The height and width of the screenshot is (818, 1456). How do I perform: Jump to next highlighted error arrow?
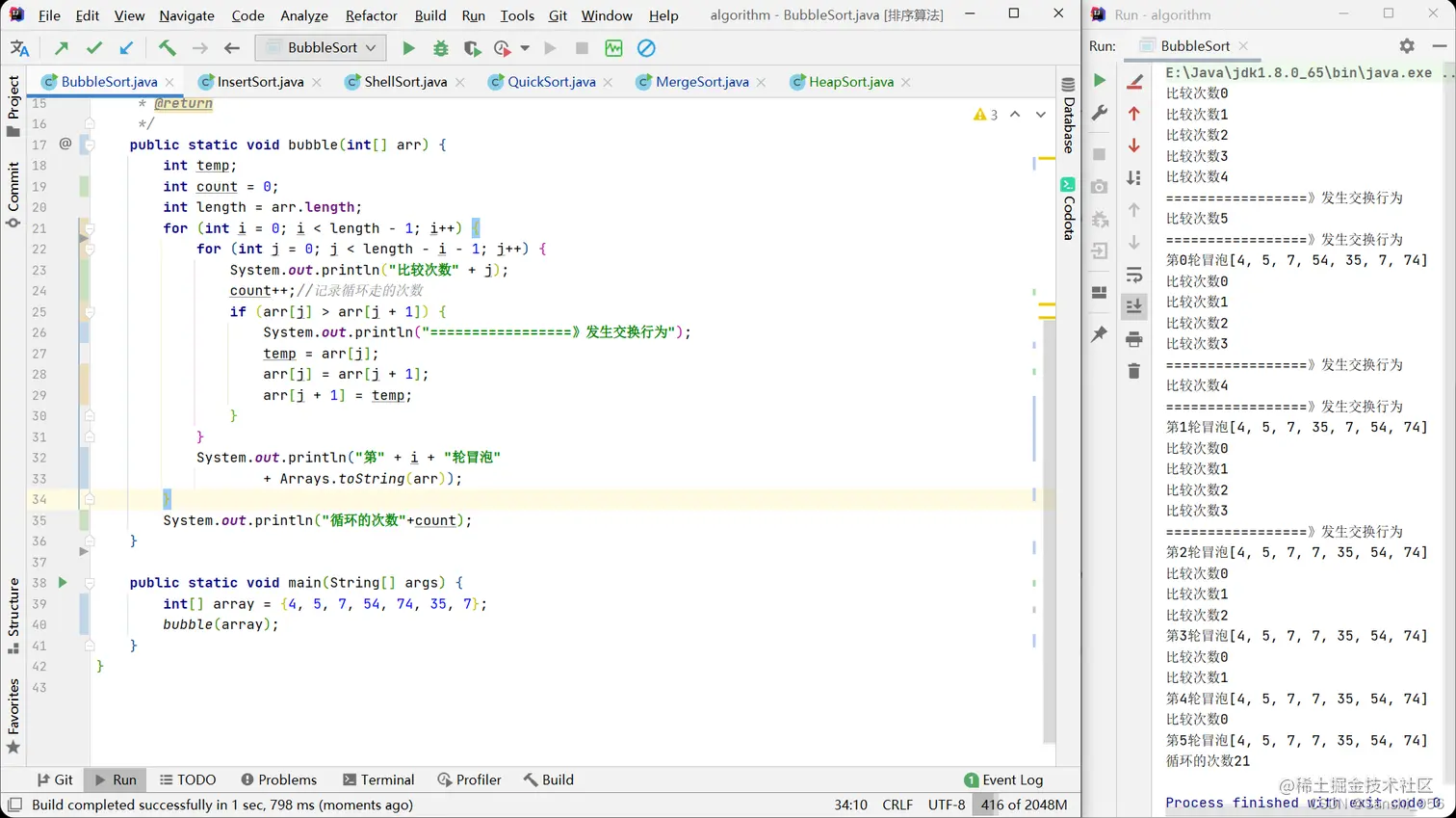[1041, 115]
